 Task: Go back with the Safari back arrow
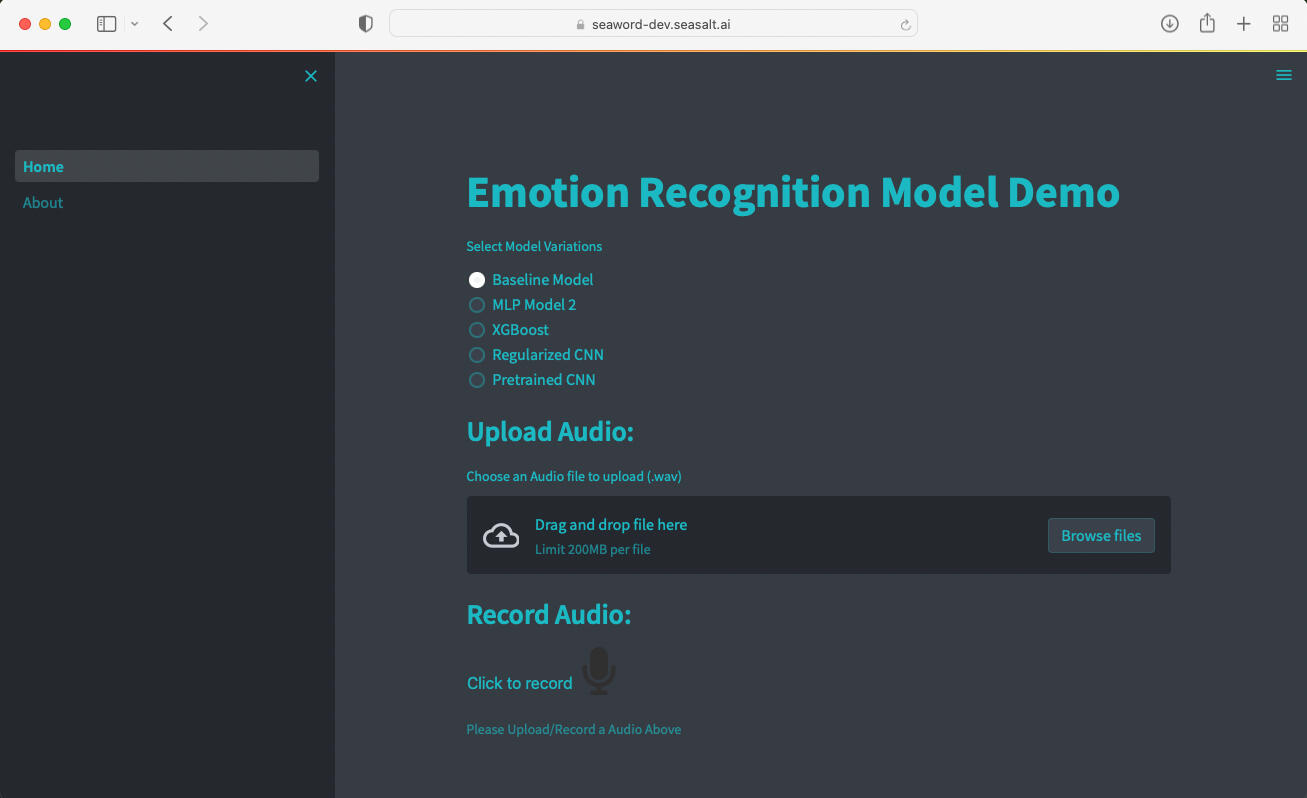point(168,24)
